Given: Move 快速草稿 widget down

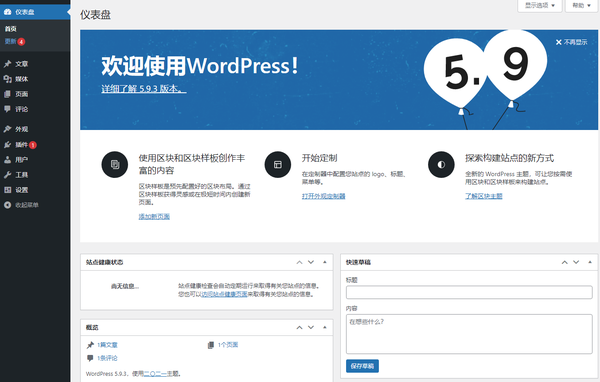Looking at the screenshot, I should click(x=576, y=262).
